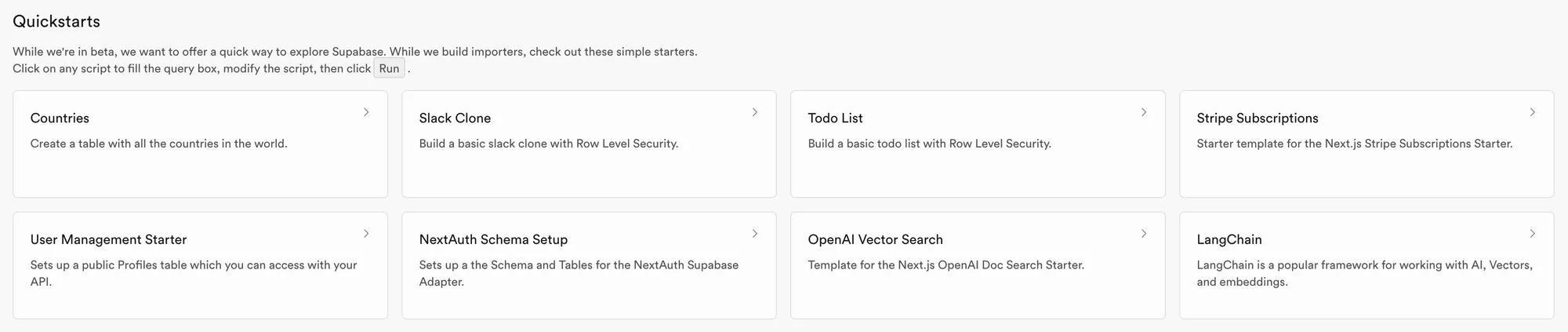This screenshot has width=1568, height=332.
Task: Open the Countries quickstart title
Action: tap(60, 119)
